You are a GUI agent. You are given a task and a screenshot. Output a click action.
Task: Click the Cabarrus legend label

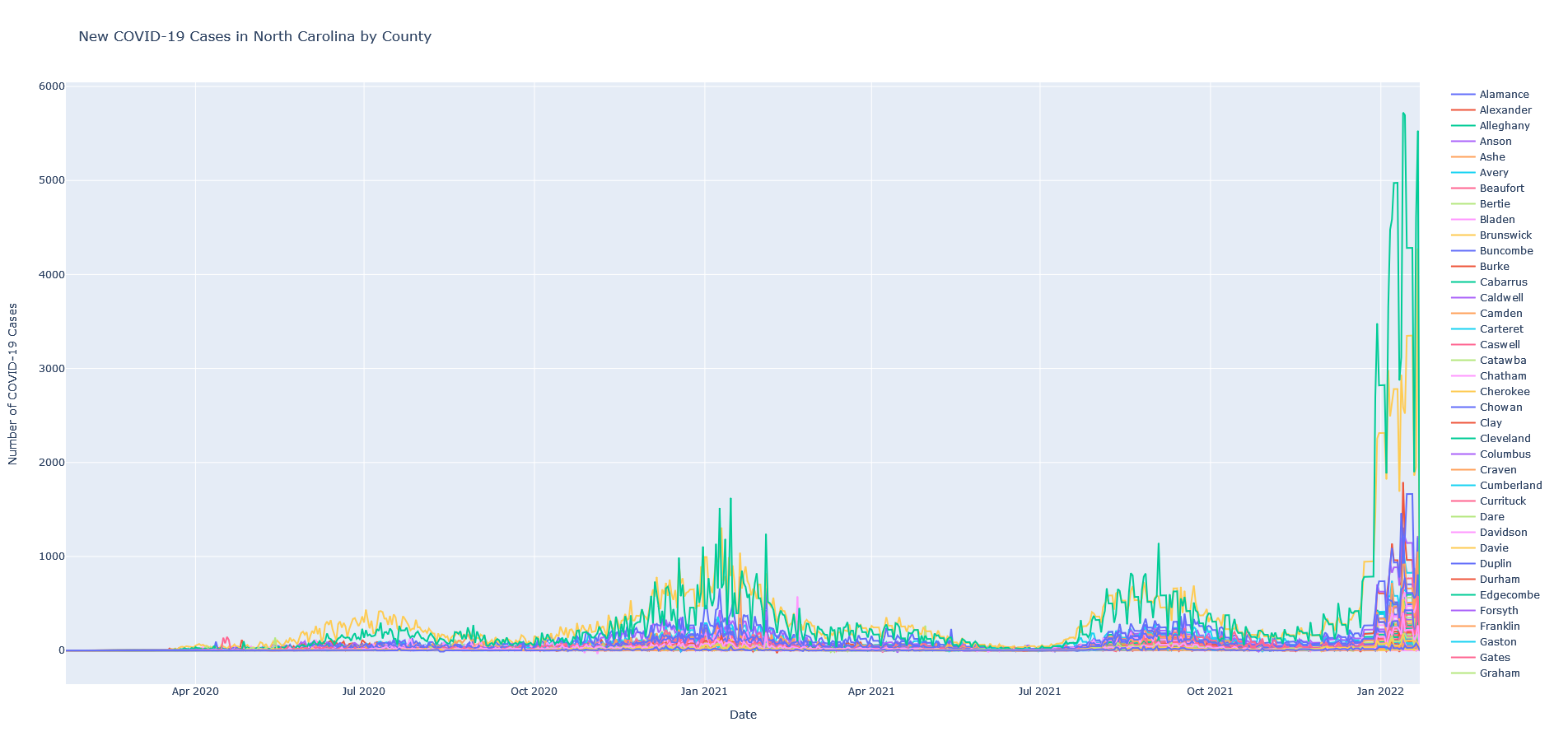point(1503,282)
